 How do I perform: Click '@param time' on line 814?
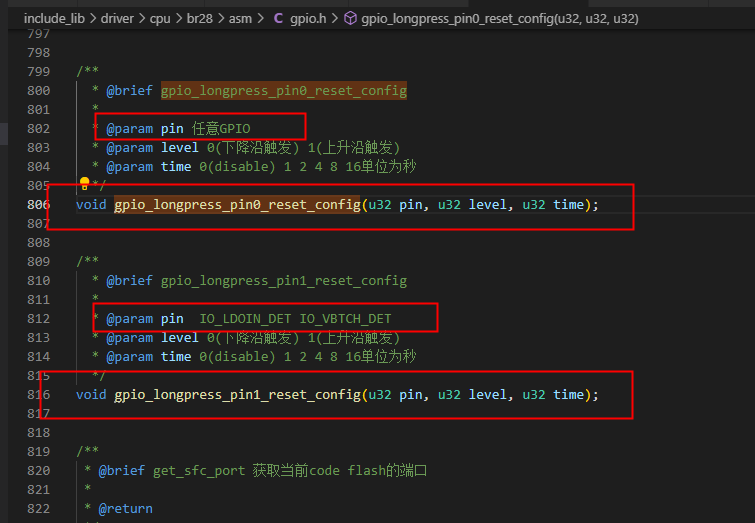tap(149, 357)
